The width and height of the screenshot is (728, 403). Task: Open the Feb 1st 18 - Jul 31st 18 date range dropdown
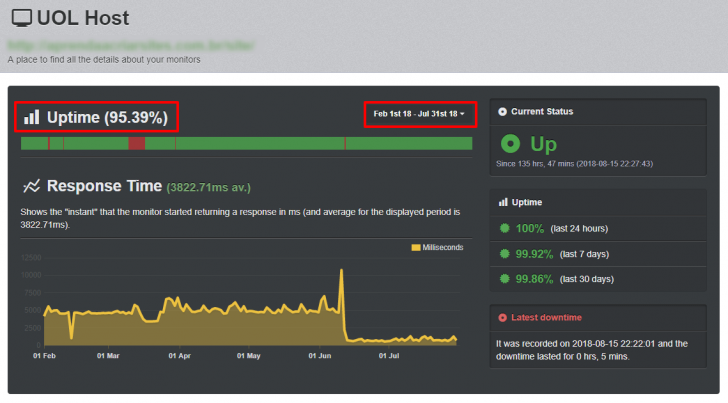419,114
